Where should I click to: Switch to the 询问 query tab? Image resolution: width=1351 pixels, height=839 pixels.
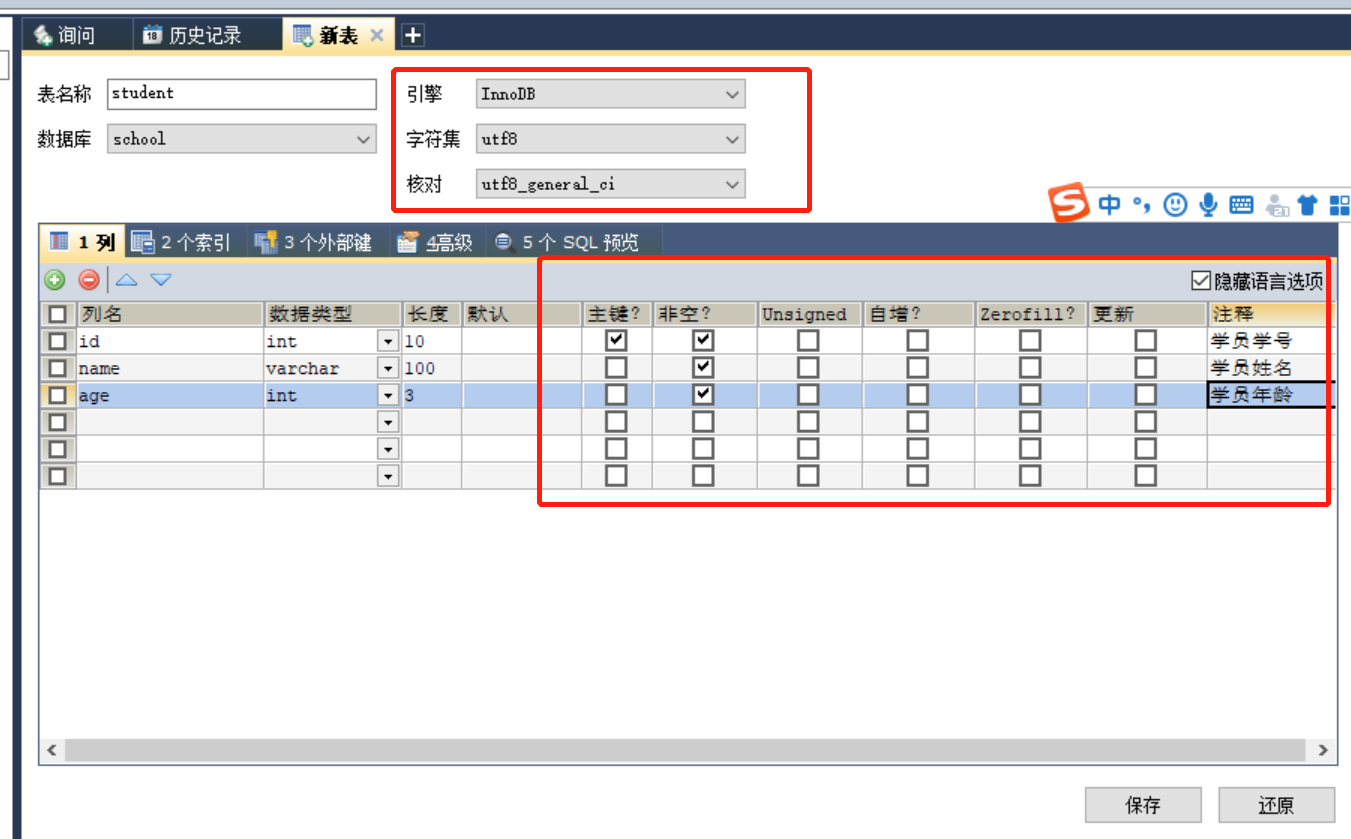[76, 35]
